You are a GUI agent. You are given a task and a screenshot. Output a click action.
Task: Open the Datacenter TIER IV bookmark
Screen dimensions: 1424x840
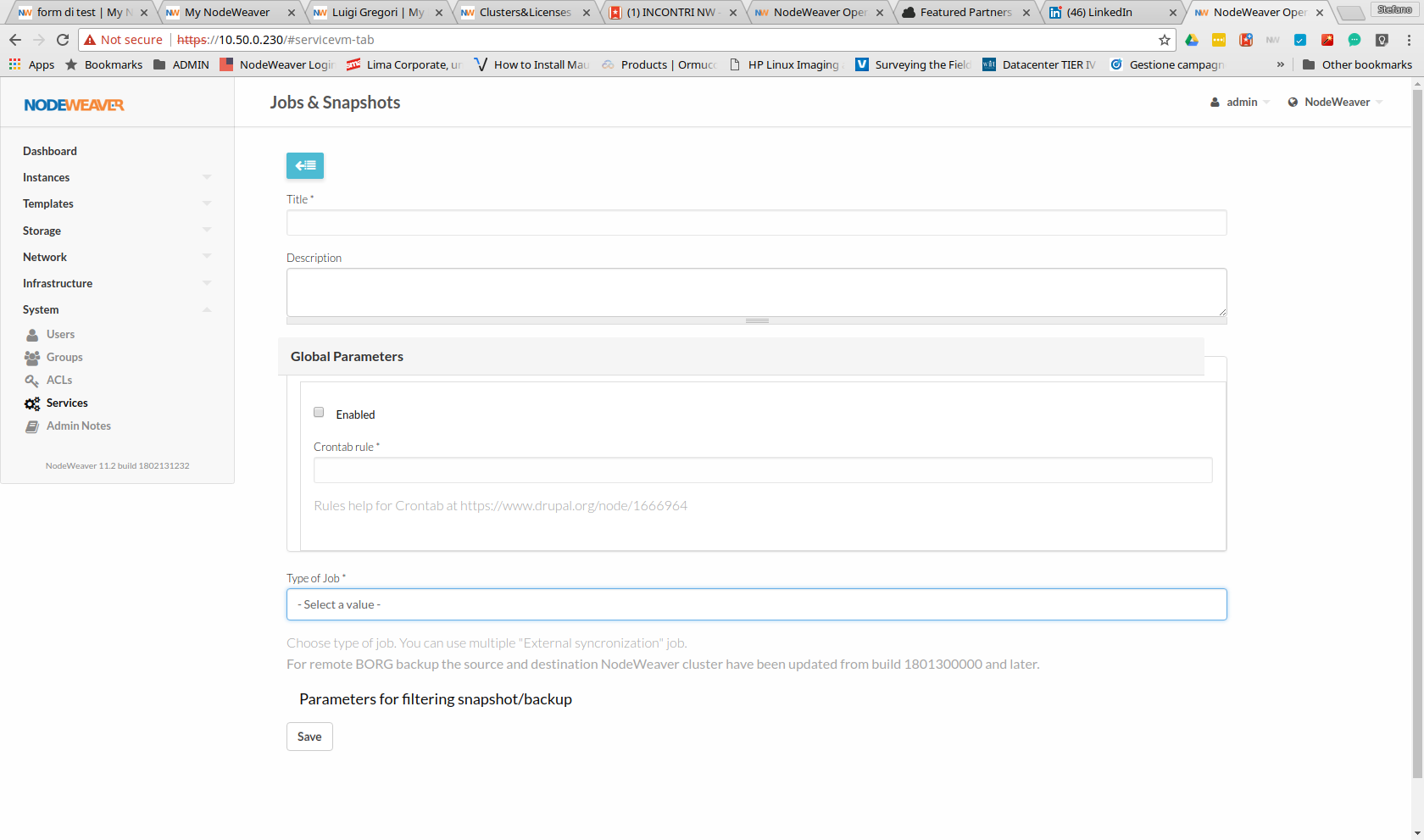[x=1039, y=64]
